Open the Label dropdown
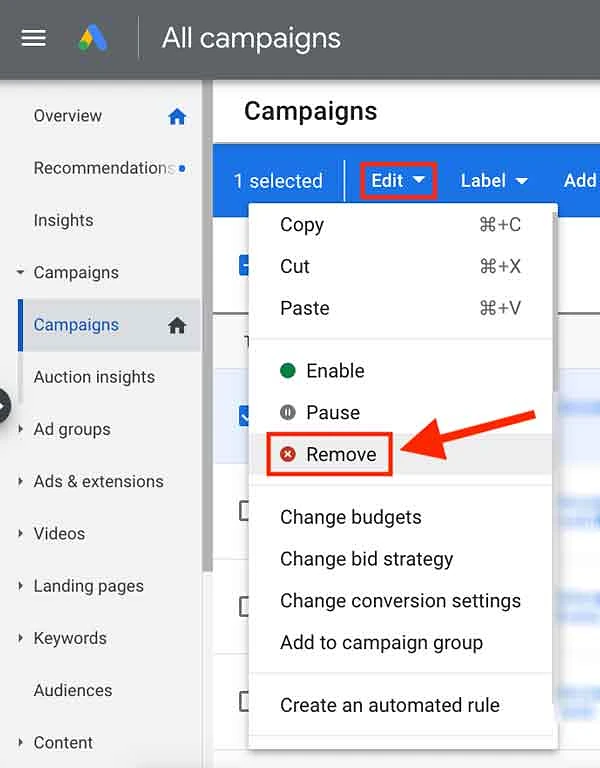The width and height of the screenshot is (600, 768). tap(494, 181)
